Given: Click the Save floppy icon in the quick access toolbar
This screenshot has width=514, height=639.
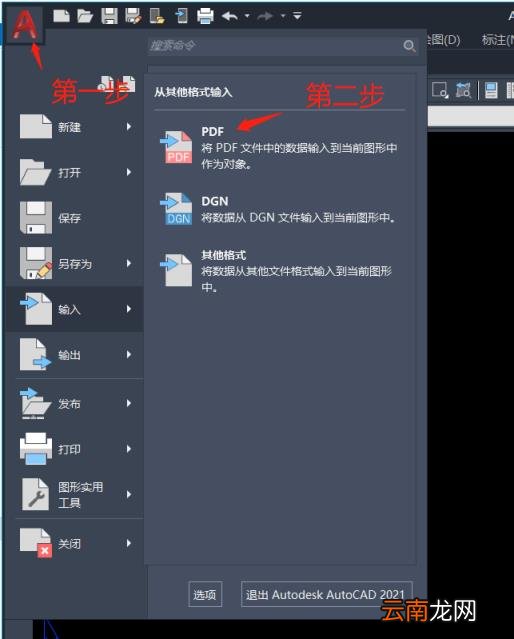Looking at the screenshot, I should click(109, 16).
